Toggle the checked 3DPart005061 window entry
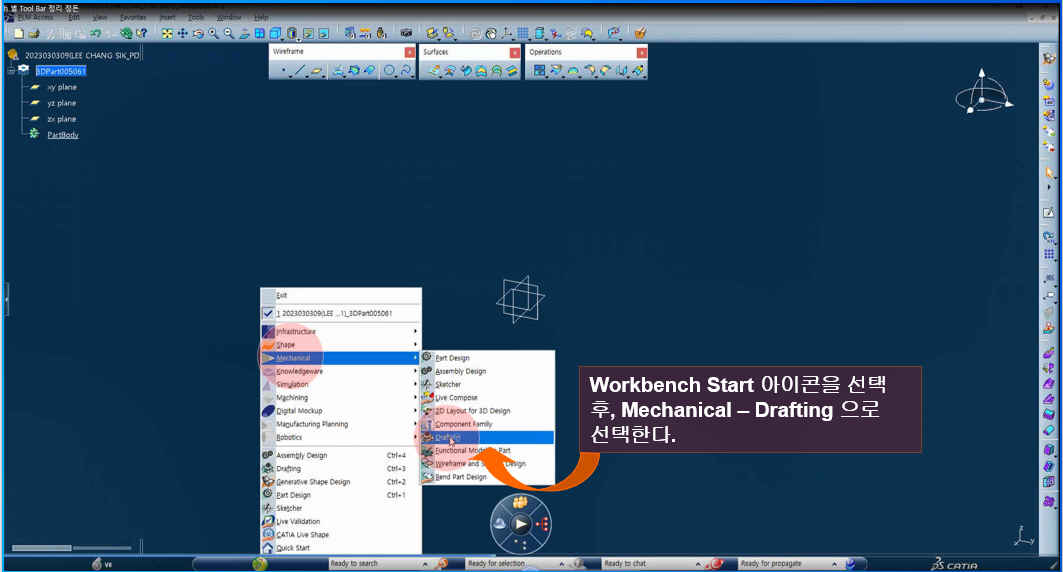The image size is (1063, 572). click(x=341, y=313)
